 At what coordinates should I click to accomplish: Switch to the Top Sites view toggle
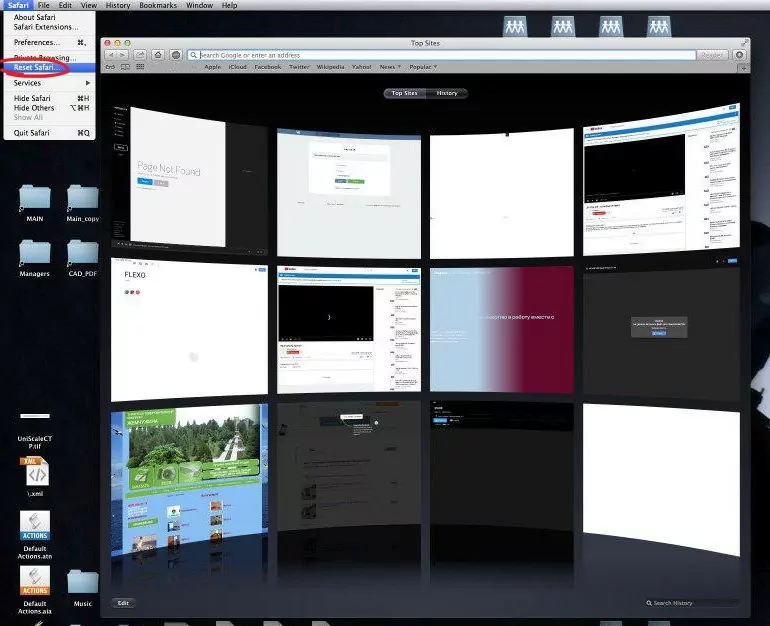click(x=405, y=93)
